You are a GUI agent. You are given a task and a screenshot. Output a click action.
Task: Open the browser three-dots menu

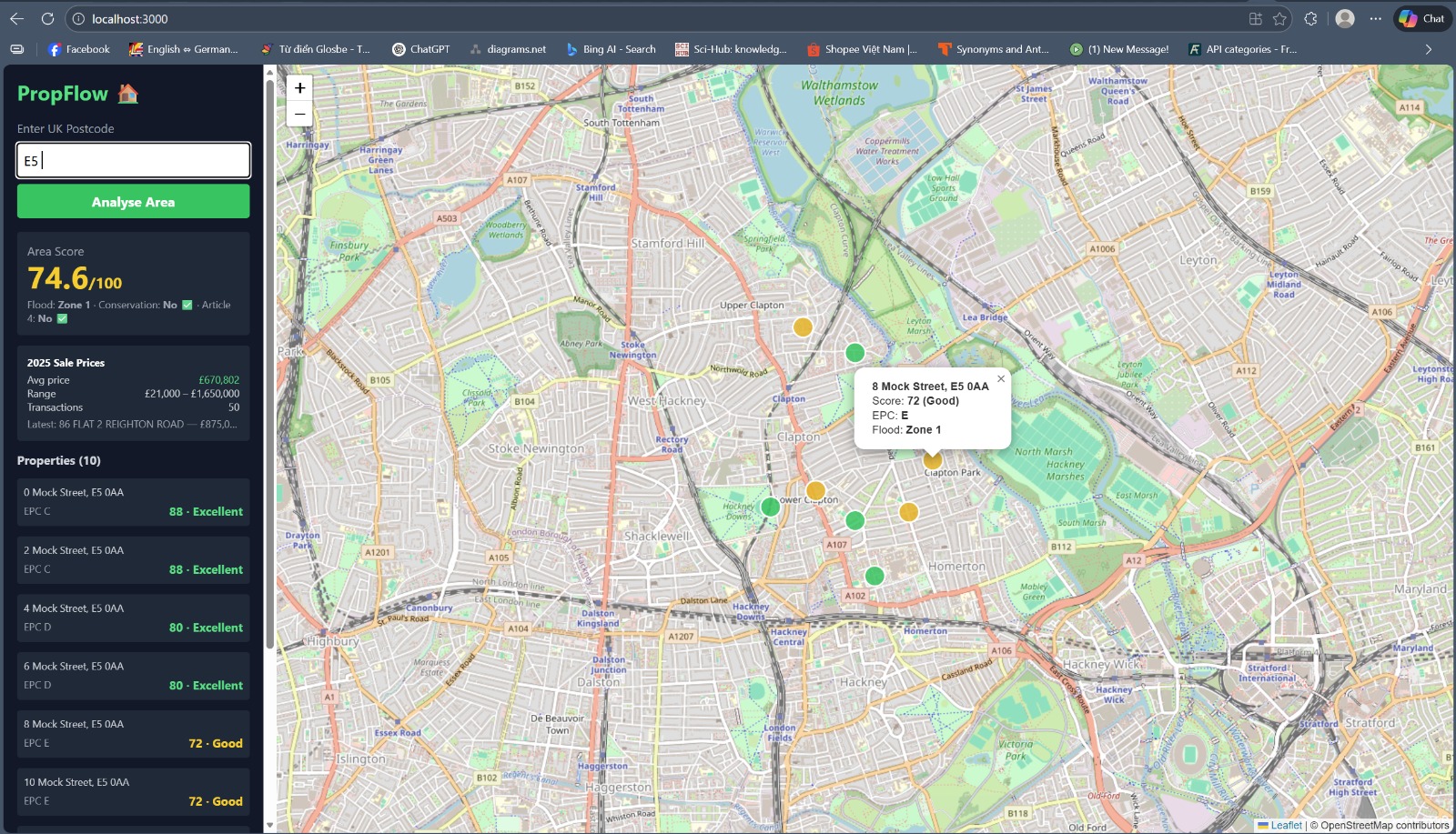(1375, 18)
